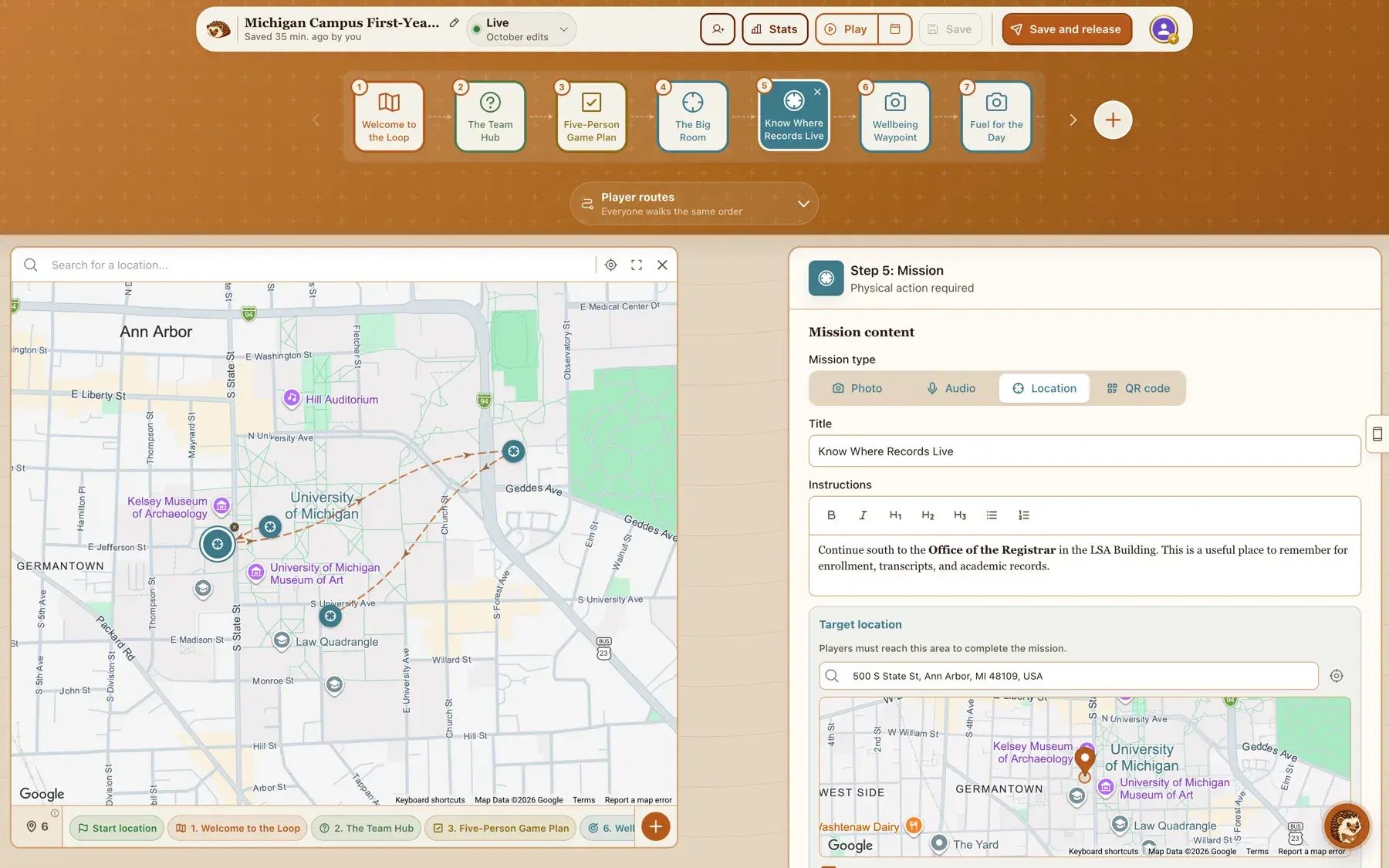The height and width of the screenshot is (868, 1389).
Task: Click into the Instructions text area
Action: 1084,565
